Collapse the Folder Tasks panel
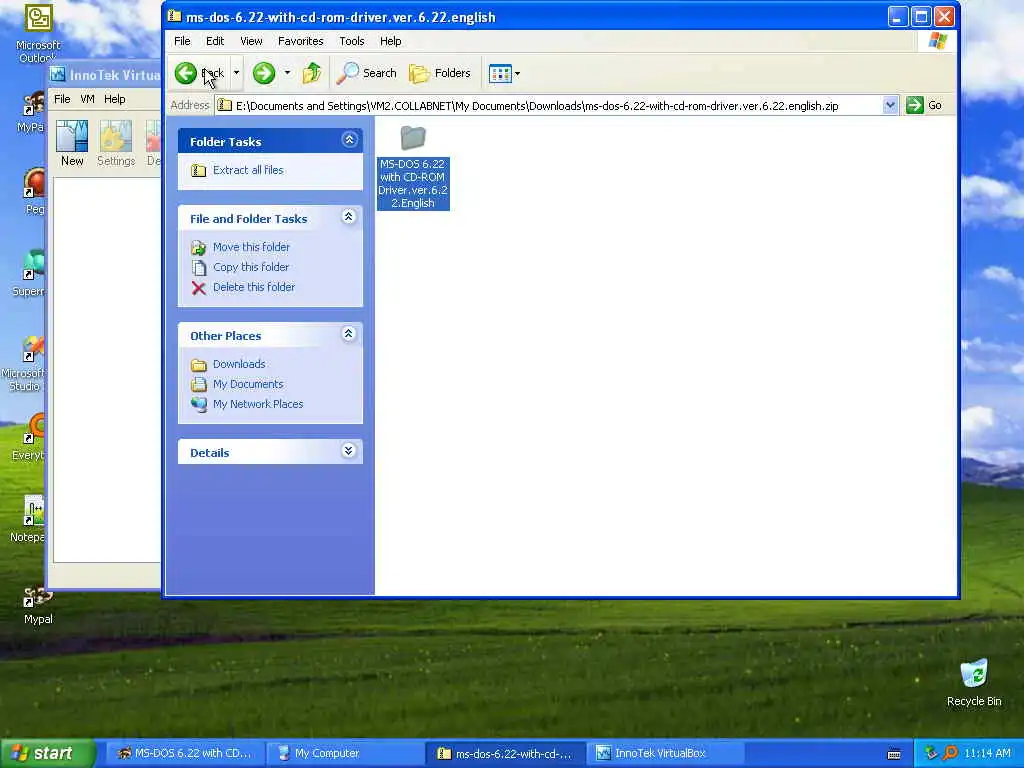This screenshot has height=768, width=1024. (349, 140)
